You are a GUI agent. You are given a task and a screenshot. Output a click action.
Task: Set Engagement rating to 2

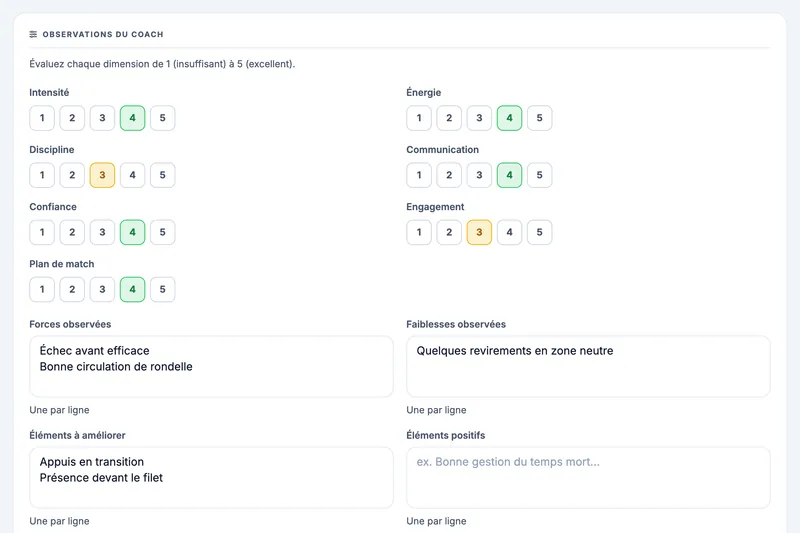pos(449,232)
